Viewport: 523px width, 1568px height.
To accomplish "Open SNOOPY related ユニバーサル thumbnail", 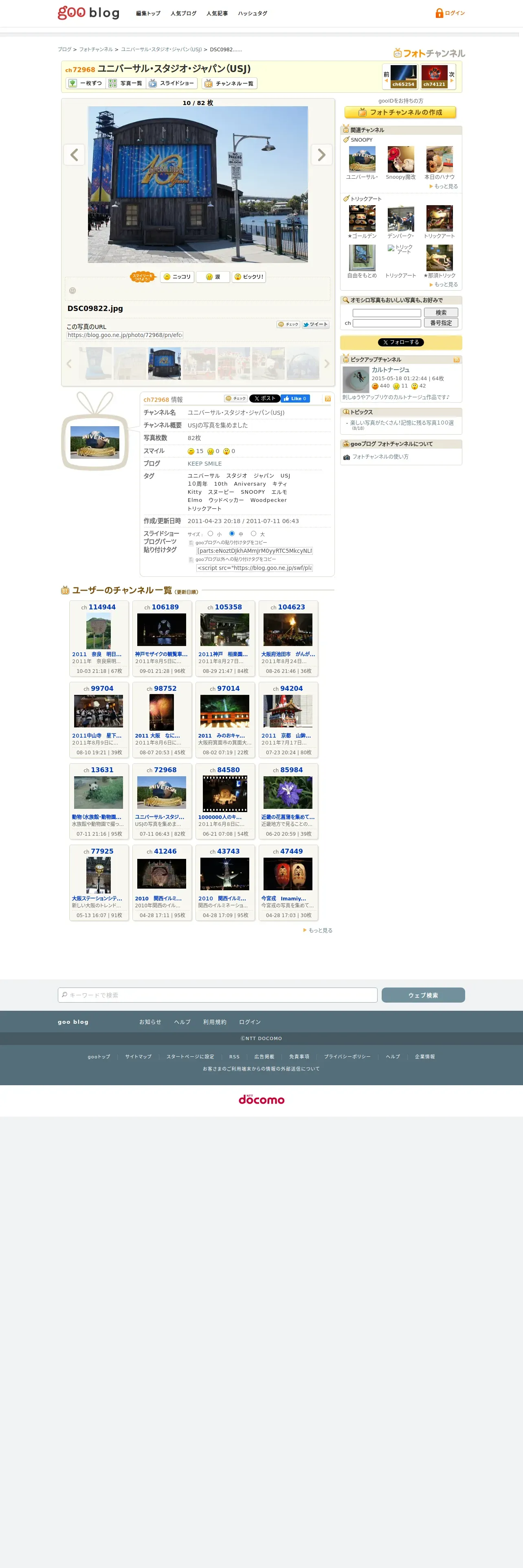I will [x=362, y=160].
